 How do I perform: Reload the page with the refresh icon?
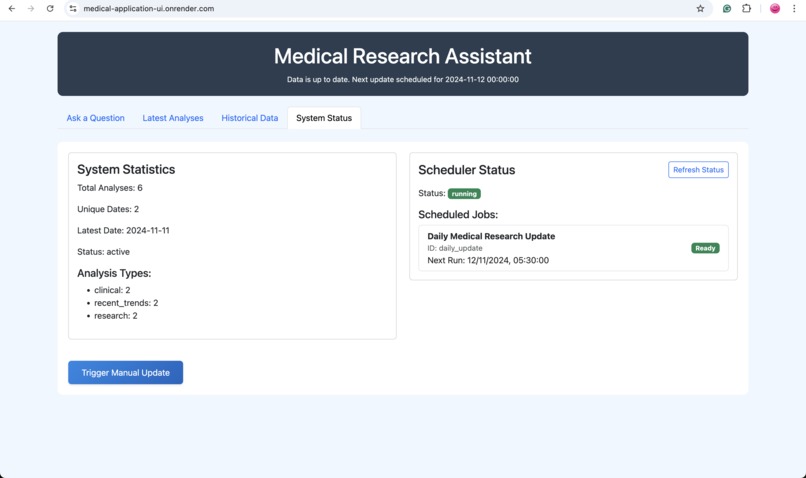pyautogui.click(x=50, y=9)
